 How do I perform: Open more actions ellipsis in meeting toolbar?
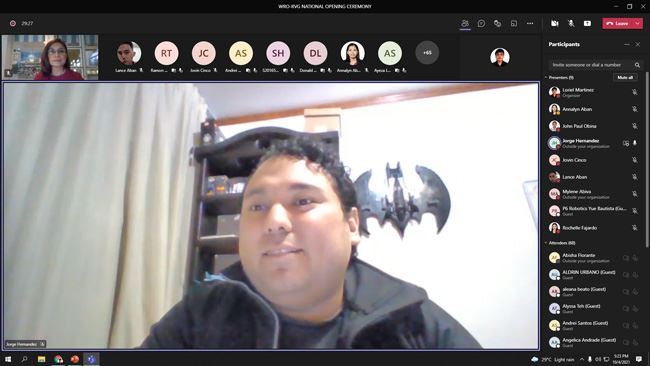tap(530, 24)
